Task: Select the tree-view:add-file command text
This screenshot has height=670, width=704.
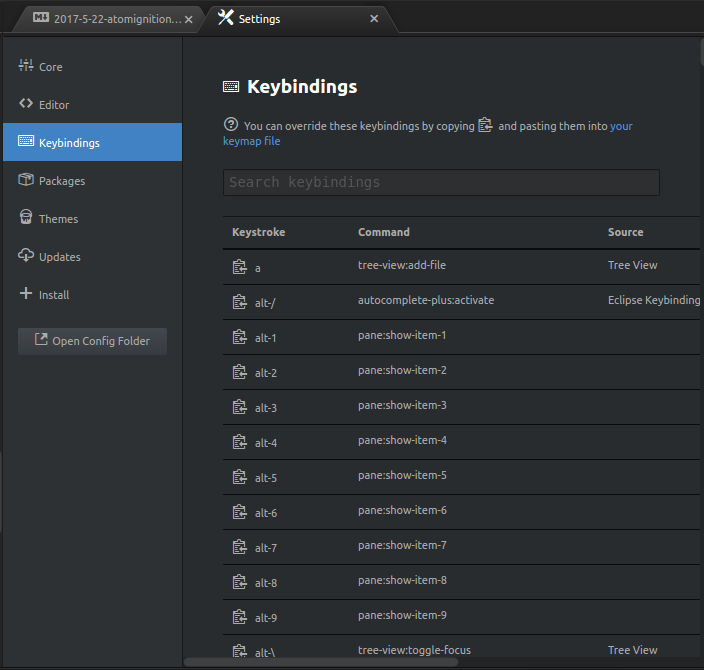Action: 402,265
